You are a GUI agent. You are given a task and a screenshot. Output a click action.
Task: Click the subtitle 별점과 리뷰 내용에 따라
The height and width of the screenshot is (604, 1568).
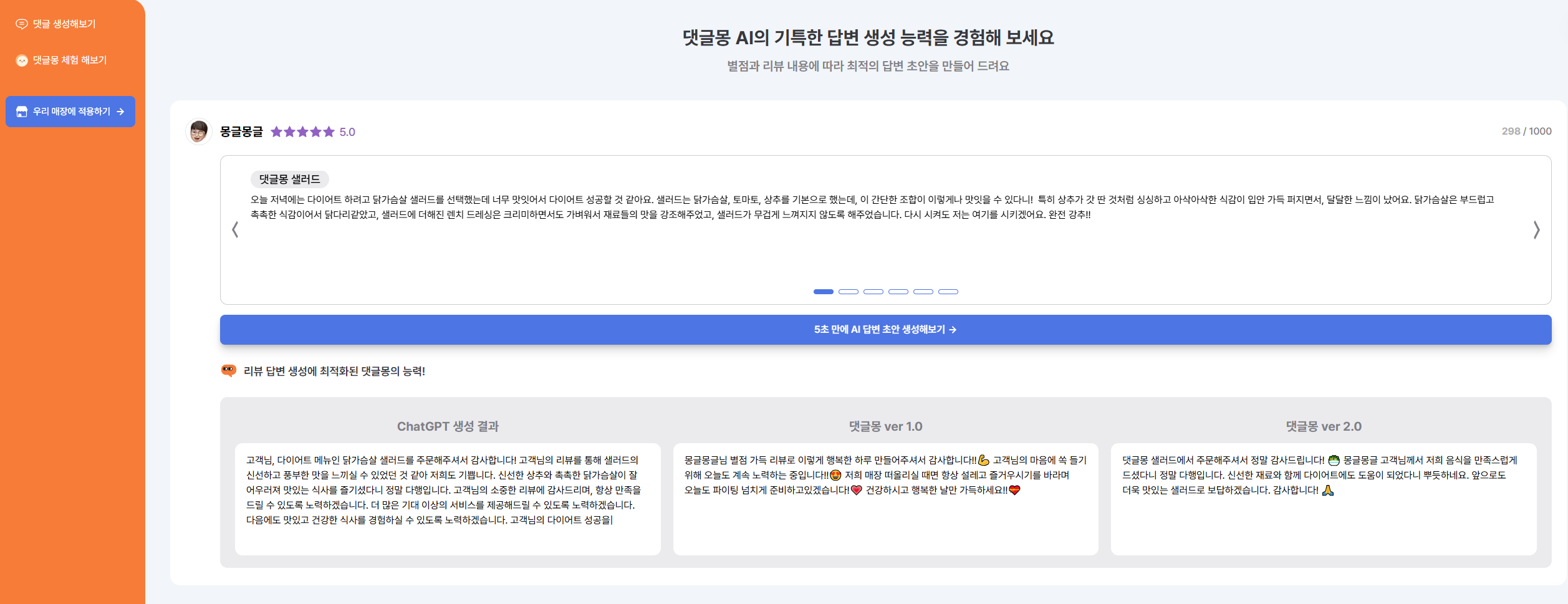pyautogui.click(x=868, y=66)
